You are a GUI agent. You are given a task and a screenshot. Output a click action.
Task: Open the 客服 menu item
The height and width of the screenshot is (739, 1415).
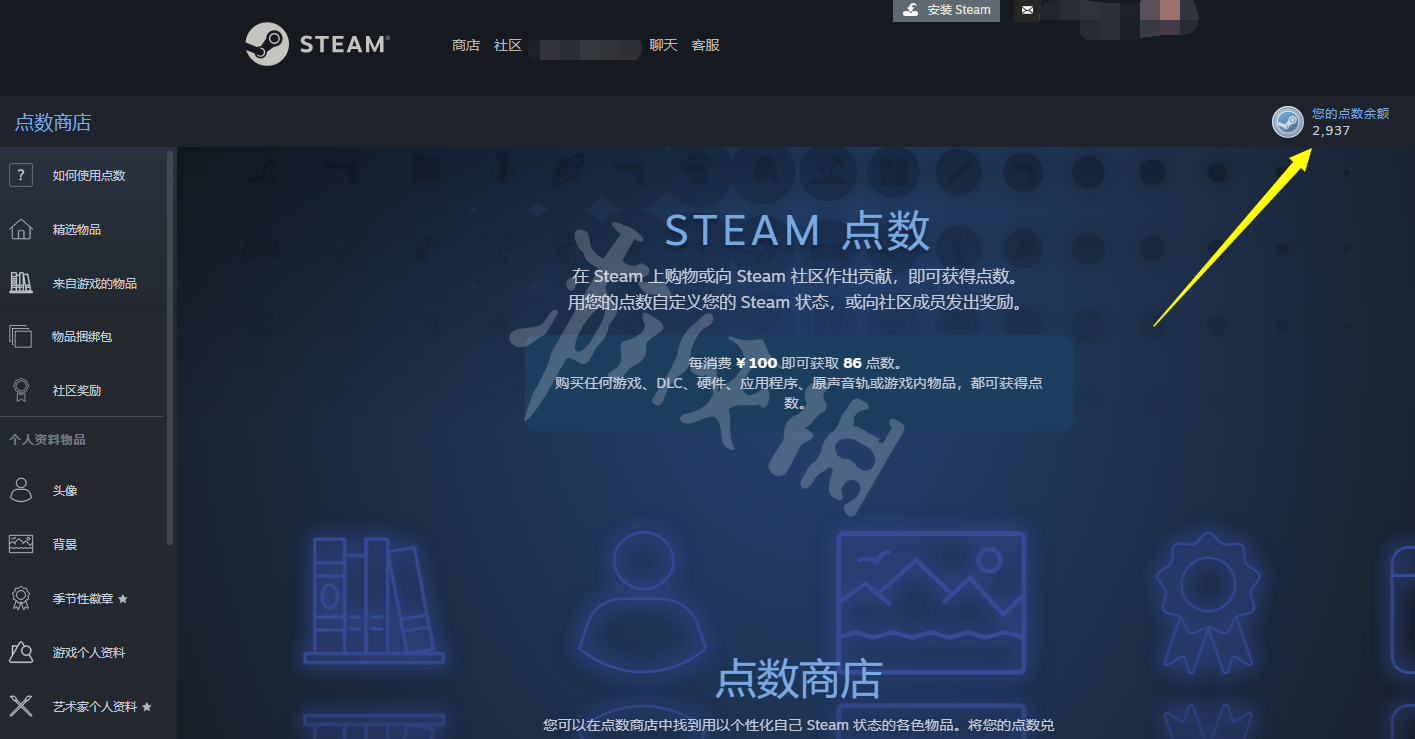[705, 45]
